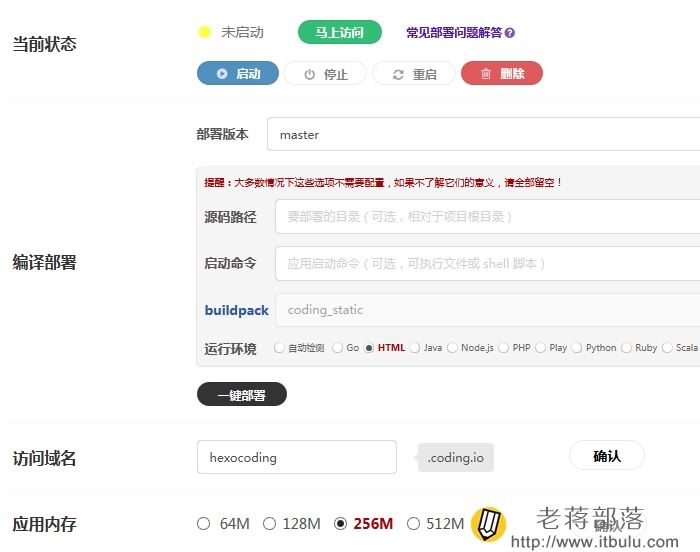Click the 启动 start button
Viewport: 700px width, 552px height.
pos(238,73)
